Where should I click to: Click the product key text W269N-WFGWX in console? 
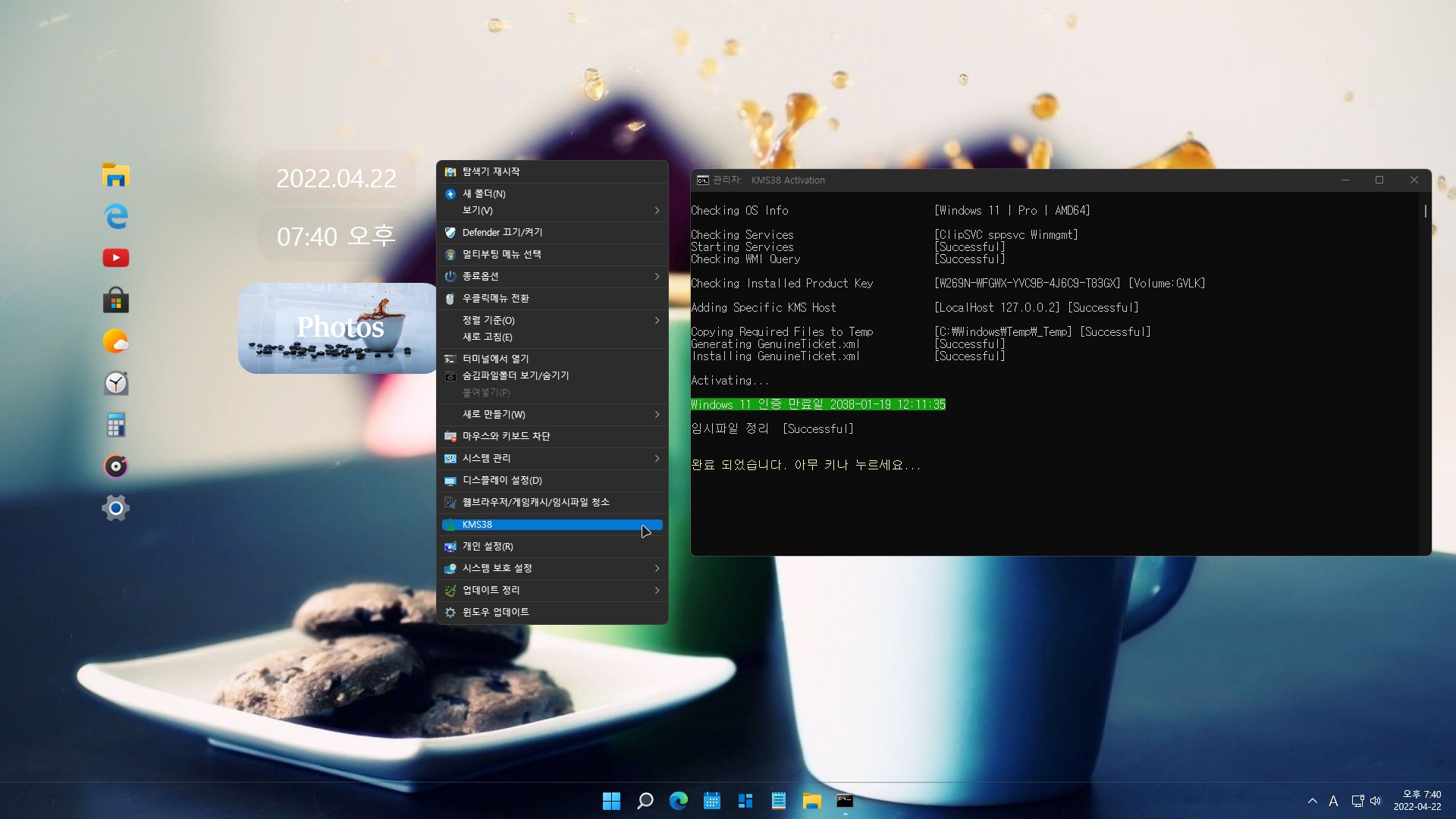coord(1028,284)
